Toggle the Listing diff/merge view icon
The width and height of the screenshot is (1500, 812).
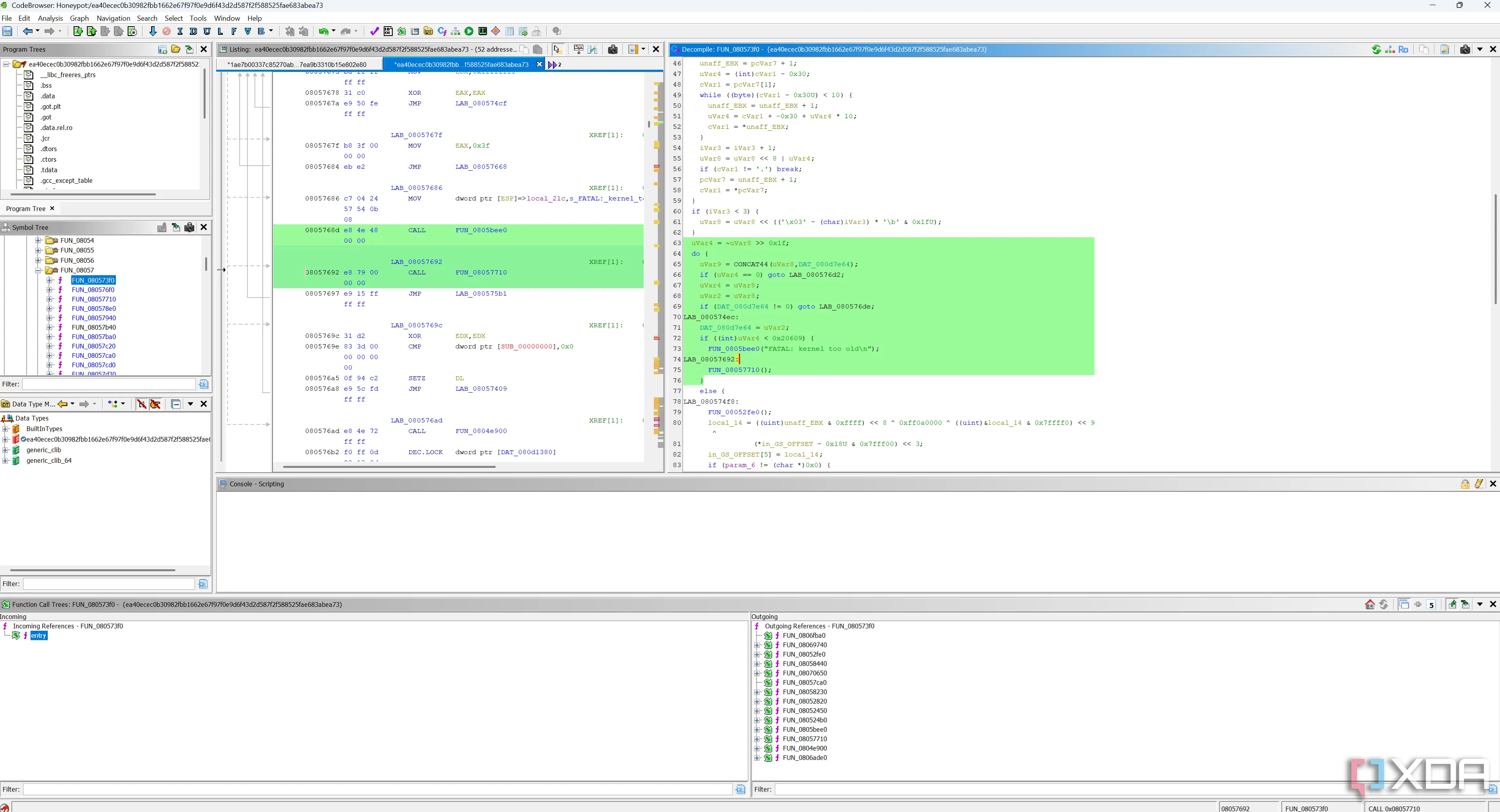(593, 49)
